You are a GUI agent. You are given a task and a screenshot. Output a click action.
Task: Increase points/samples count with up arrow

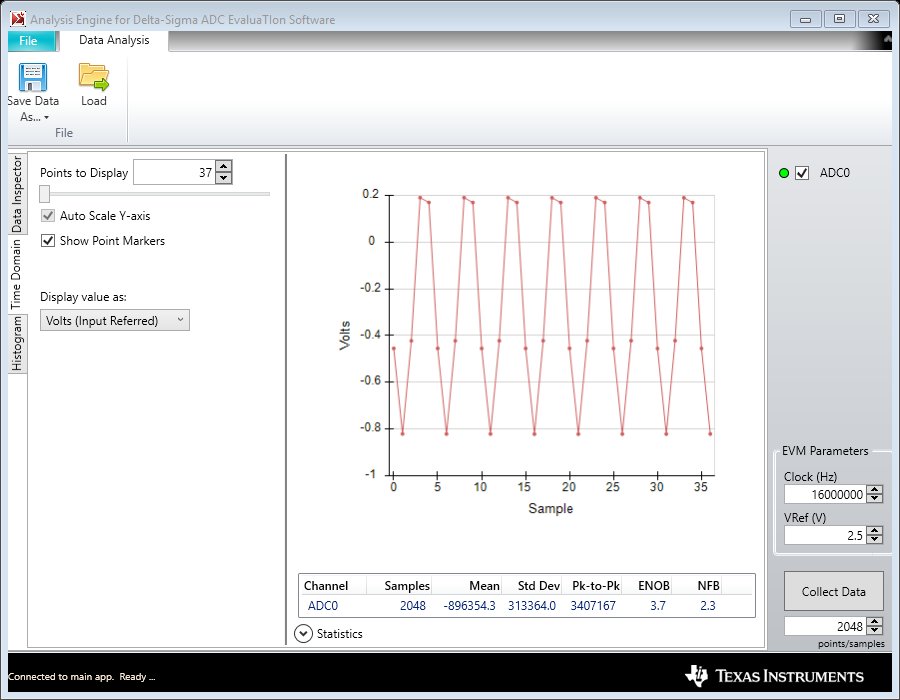pos(875,621)
